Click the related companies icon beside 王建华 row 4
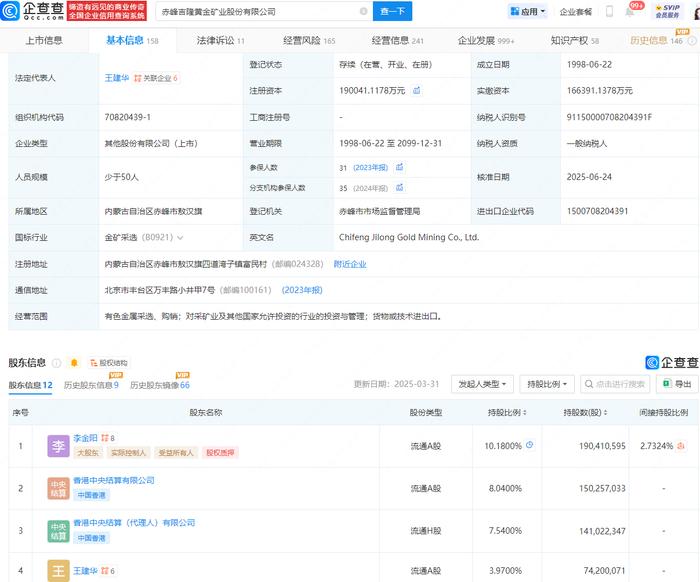700x582 pixels. click(x=107, y=570)
